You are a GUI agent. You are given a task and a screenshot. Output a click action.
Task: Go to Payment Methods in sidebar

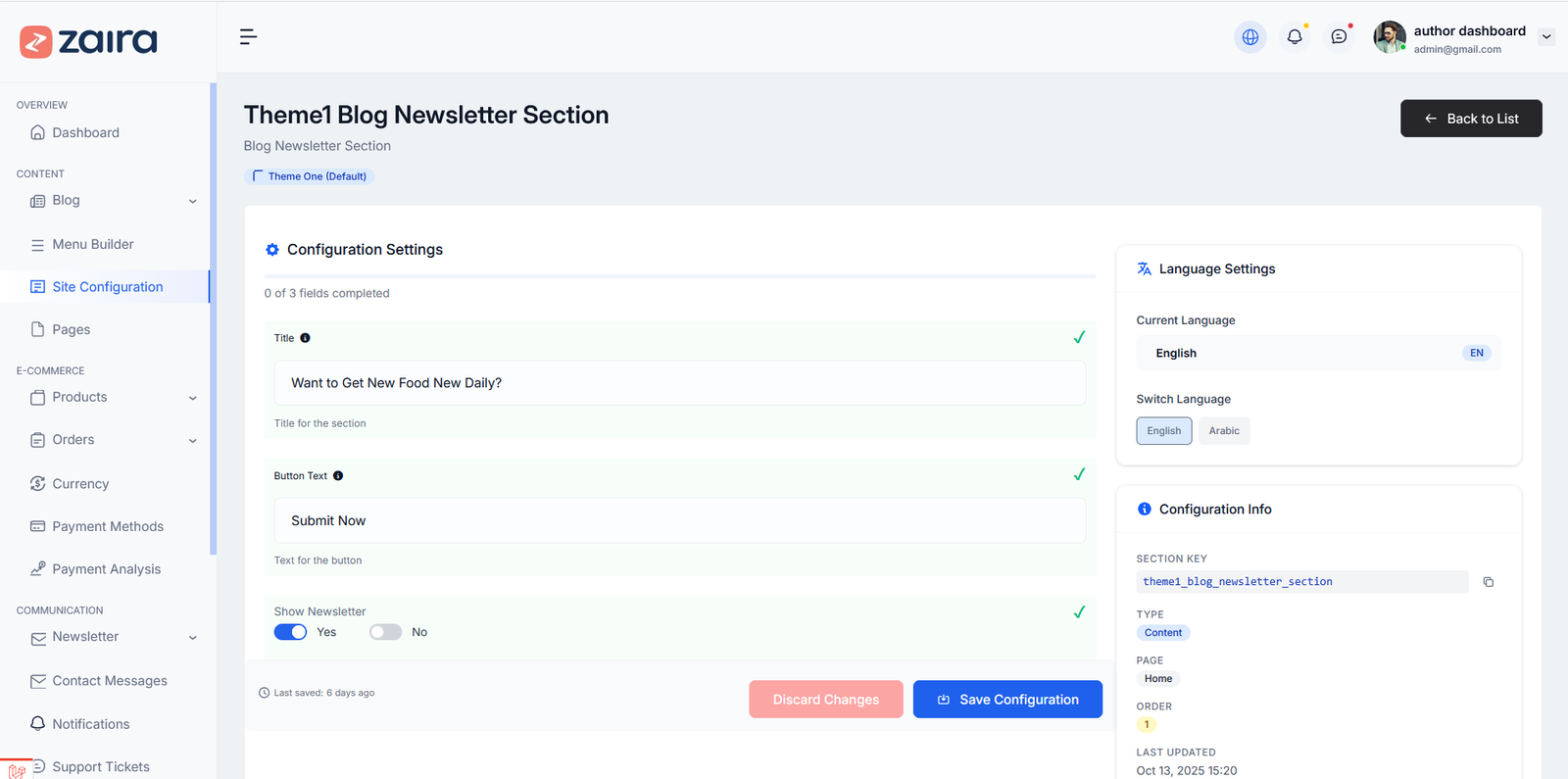coord(108,527)
